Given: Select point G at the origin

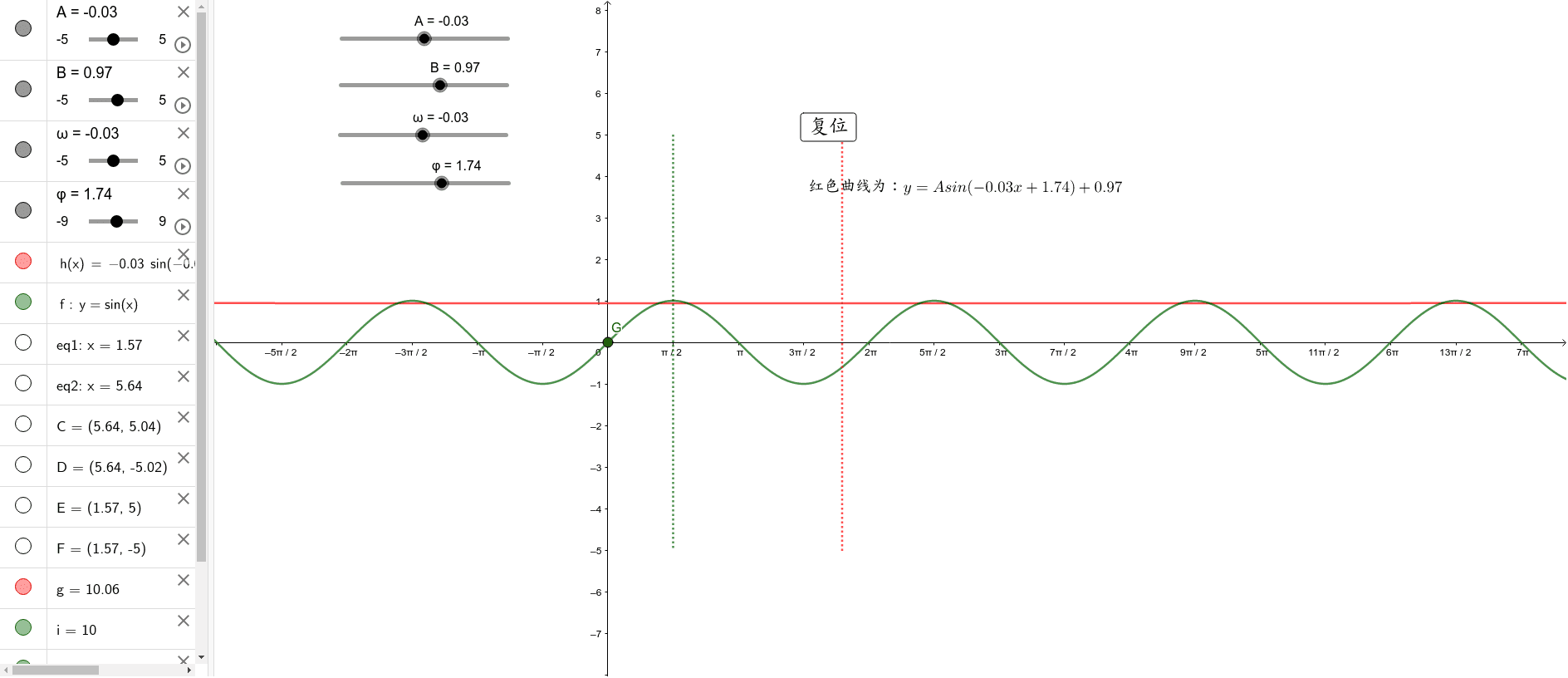Looking at the screenshot, I should 608,342.
